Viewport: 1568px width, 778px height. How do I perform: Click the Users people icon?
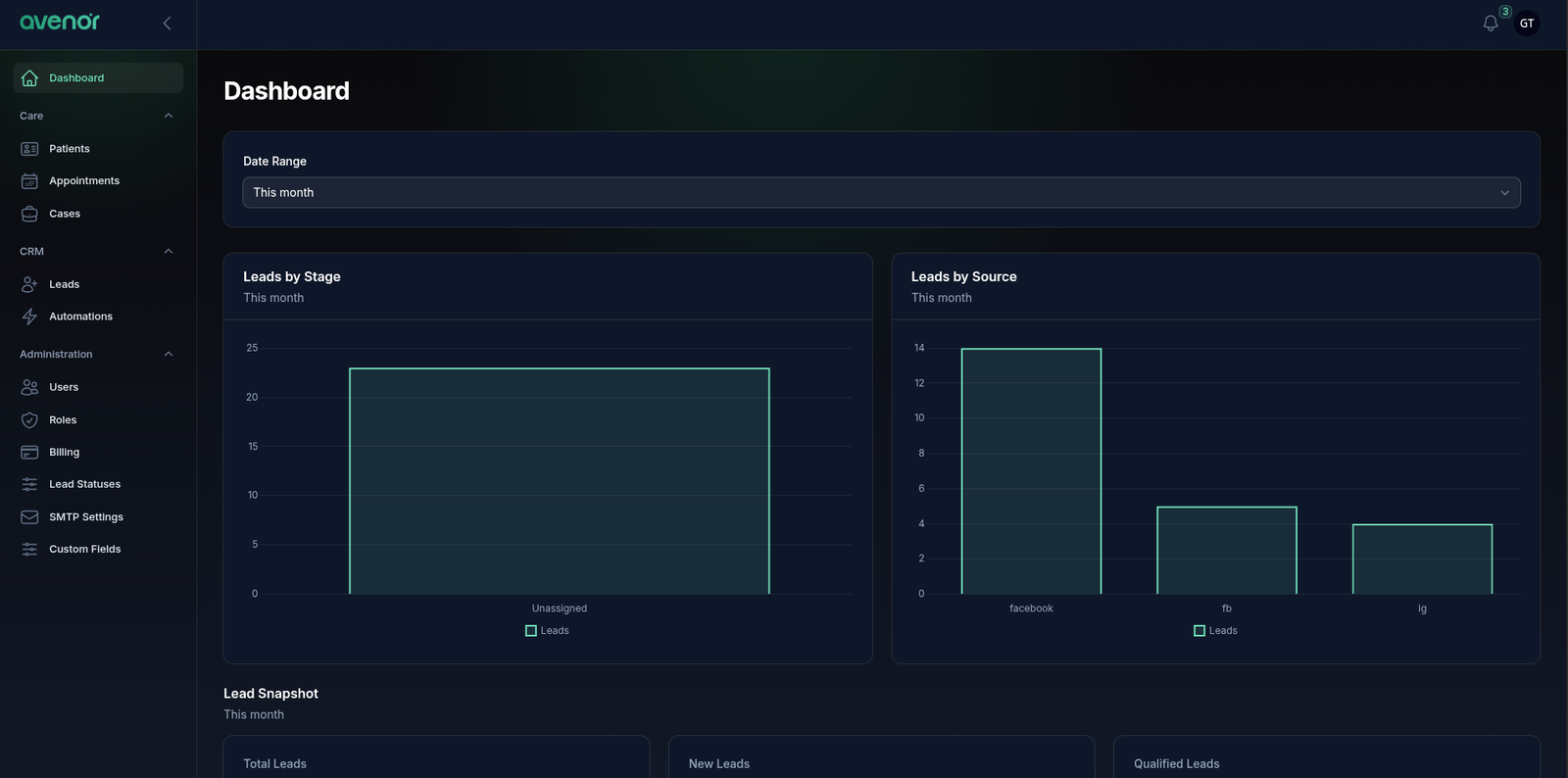[29, 387]
